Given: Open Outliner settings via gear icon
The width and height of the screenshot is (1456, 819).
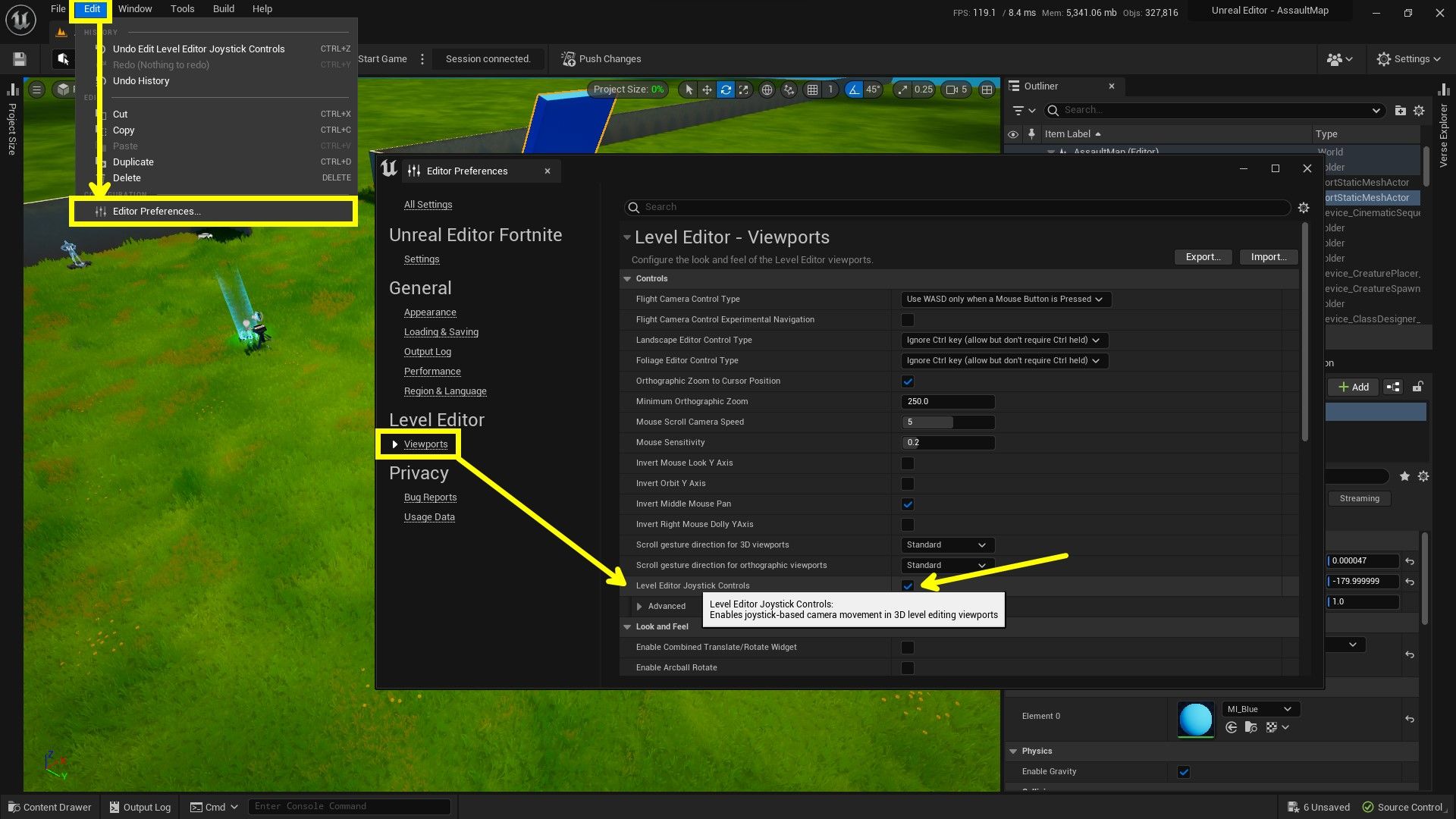Looking at the screenshot, I should click(x=1419, y=110).
